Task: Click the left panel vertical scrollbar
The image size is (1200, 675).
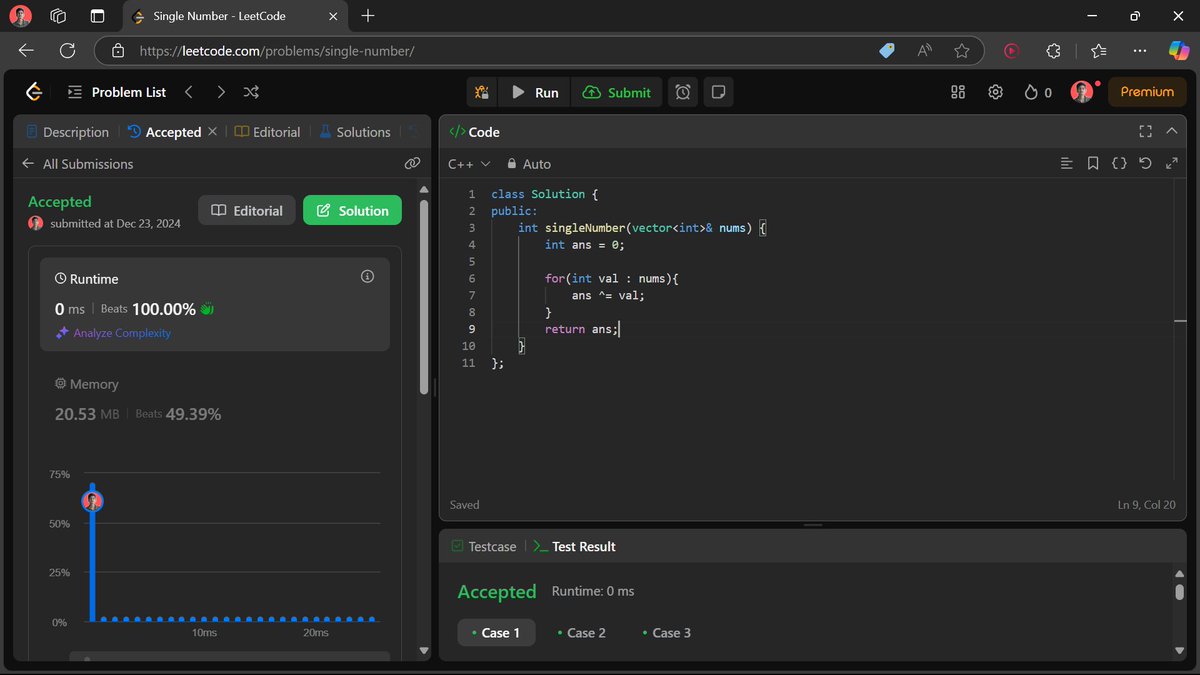Action: (424, 296)
